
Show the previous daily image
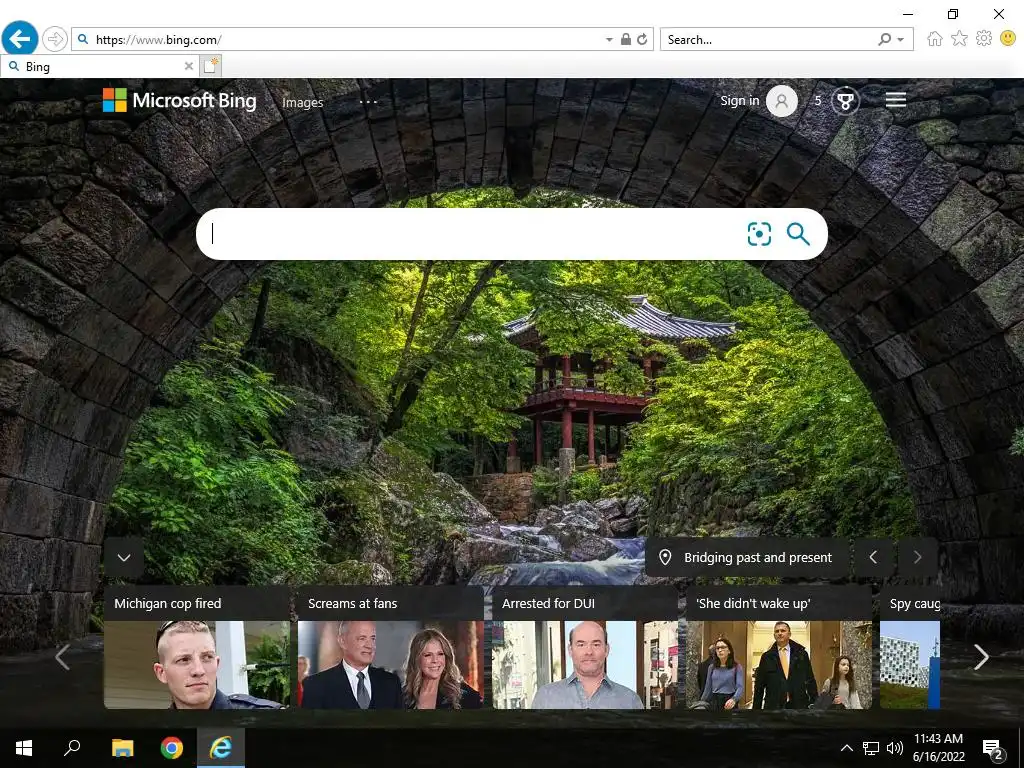873,557
